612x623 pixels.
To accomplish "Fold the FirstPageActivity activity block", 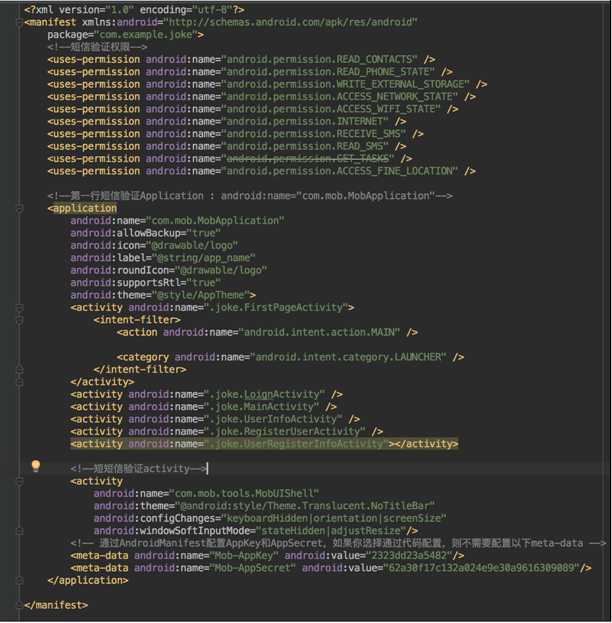I will pos(19,308).
